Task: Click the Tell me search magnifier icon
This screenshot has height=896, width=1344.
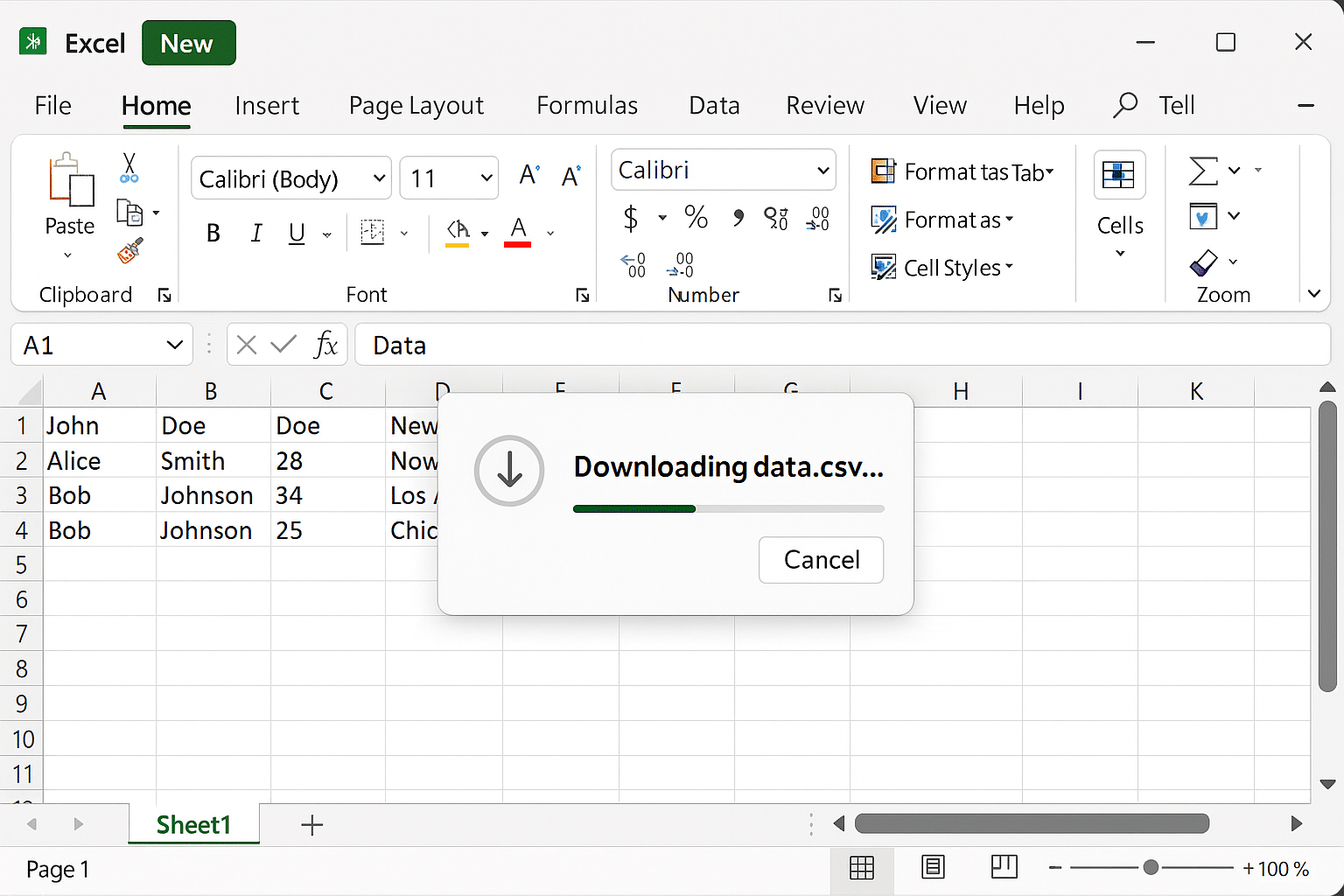Action: tap(1125, 105)
